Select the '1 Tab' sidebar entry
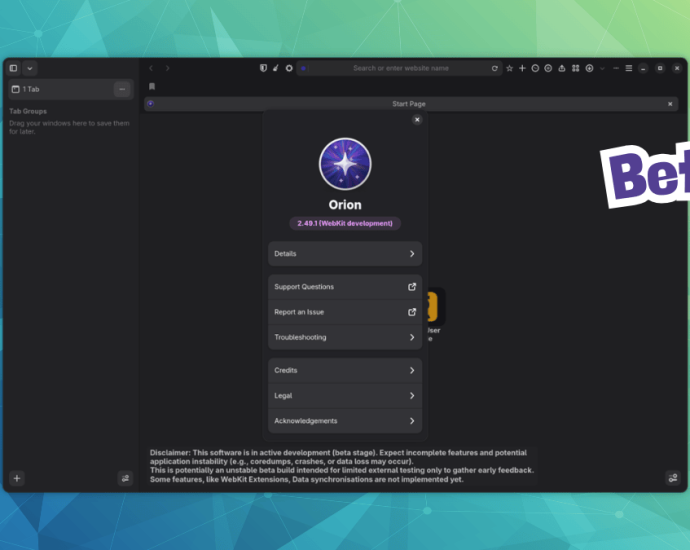This screenshot has width=690, height=550. tap(71, 89)
